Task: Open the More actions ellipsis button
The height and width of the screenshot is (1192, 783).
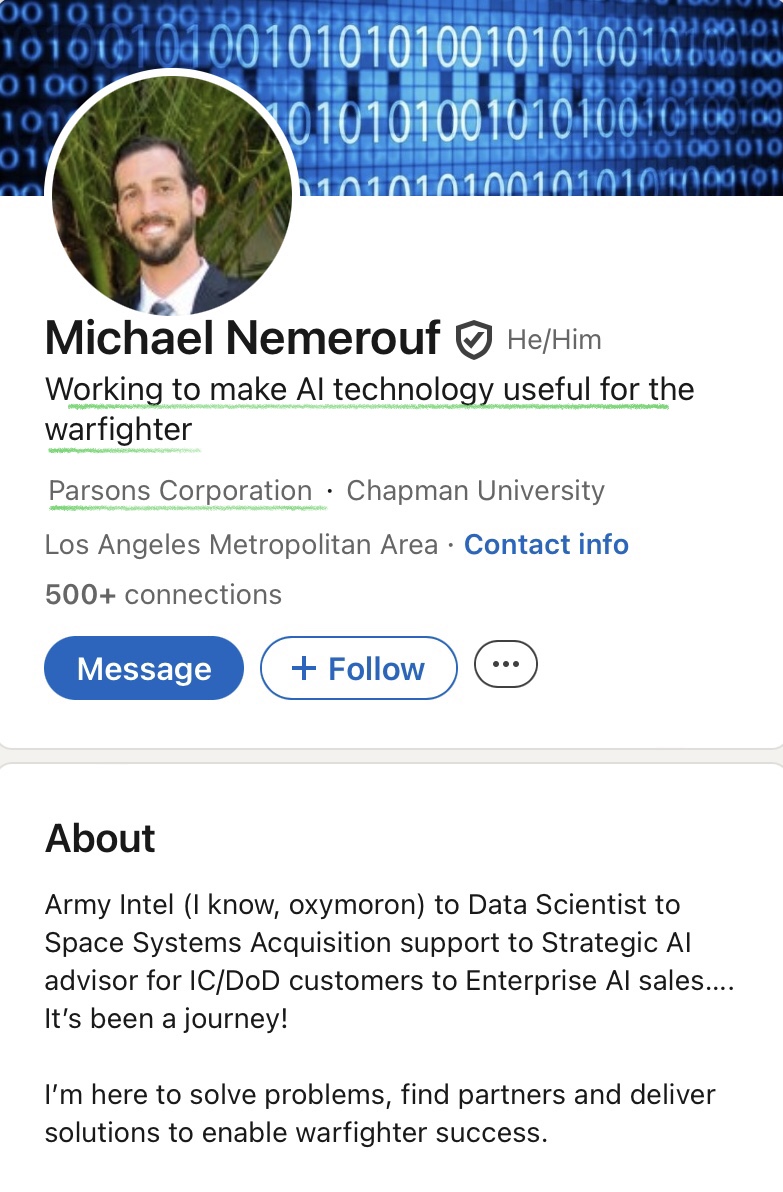Action: point(506,665)
